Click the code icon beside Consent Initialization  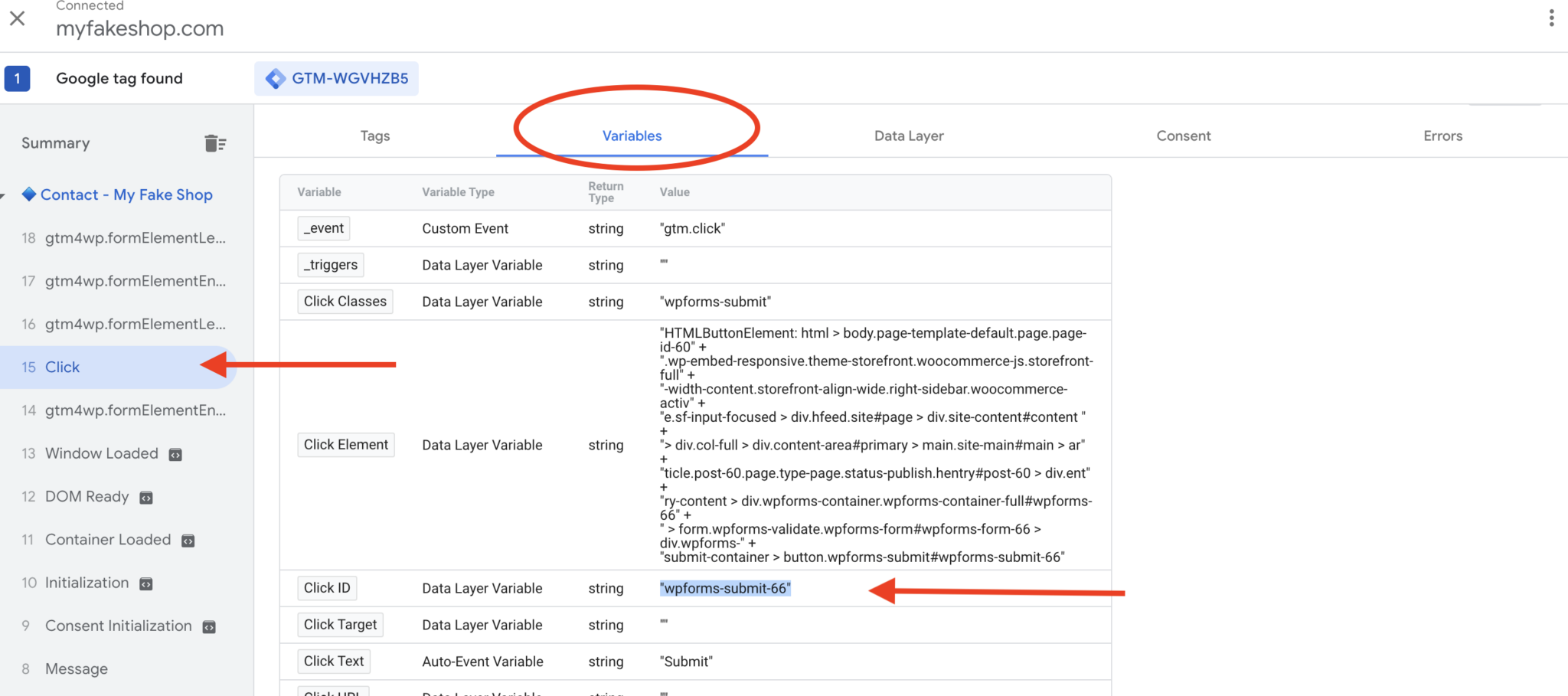(x=208, y=626)
